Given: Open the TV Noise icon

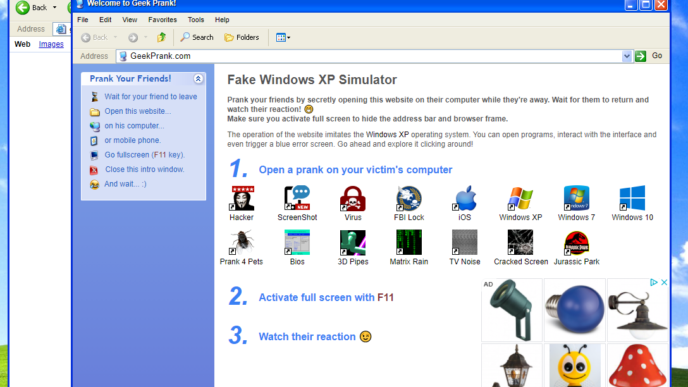Looking at the screenshot, I should click(x=465, y=242).
